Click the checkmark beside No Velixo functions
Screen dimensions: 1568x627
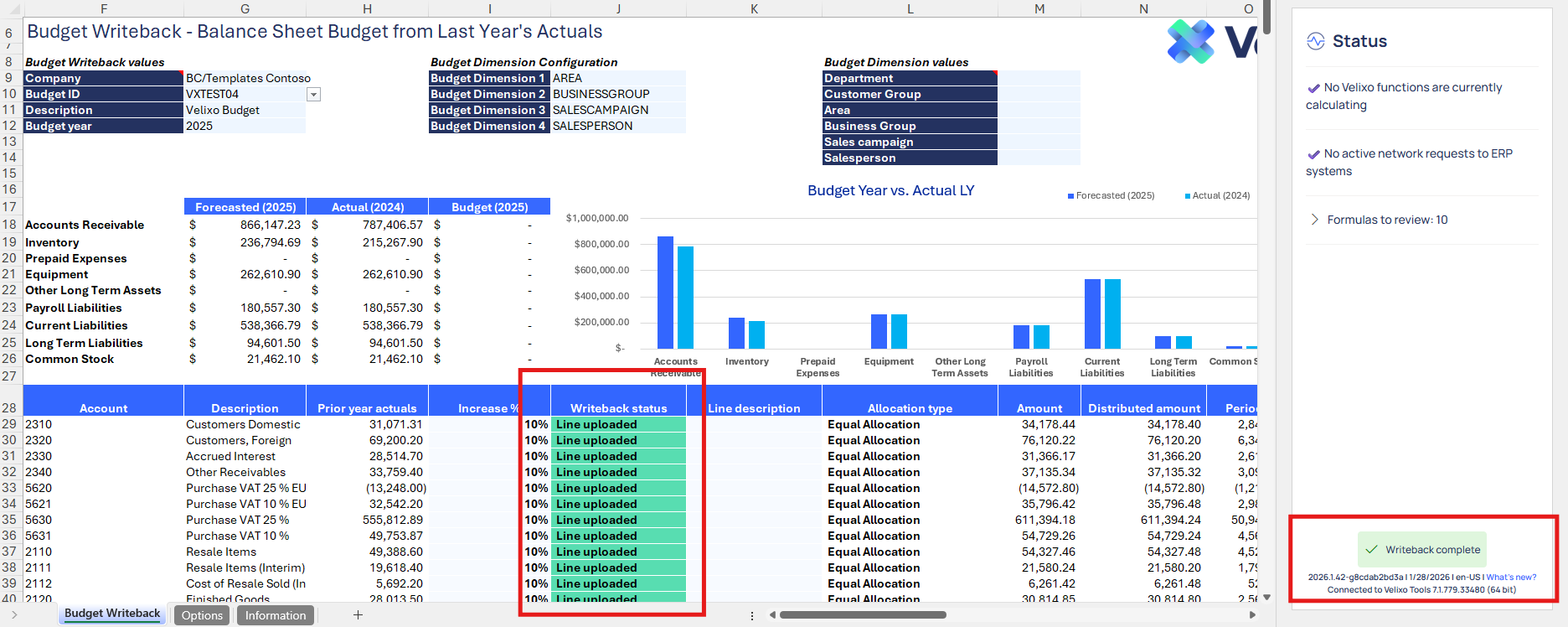point(1313,88)
